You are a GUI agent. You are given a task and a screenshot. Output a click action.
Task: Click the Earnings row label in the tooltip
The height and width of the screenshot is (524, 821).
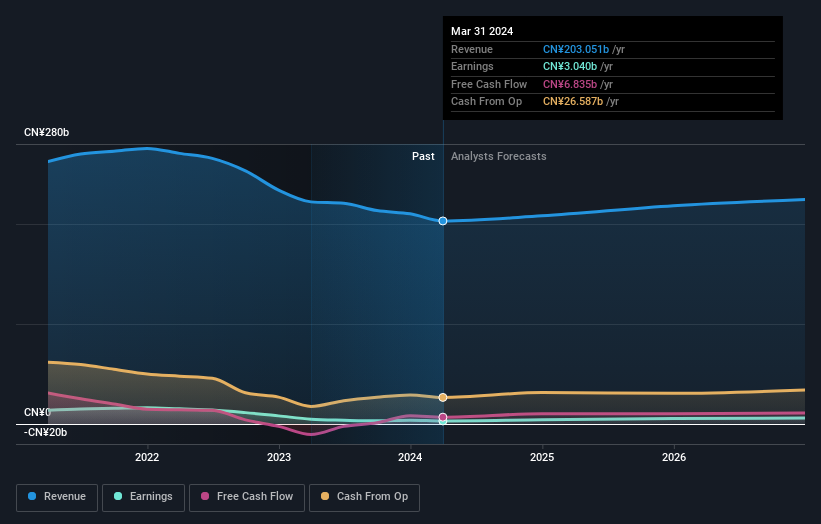pos(472,66)
